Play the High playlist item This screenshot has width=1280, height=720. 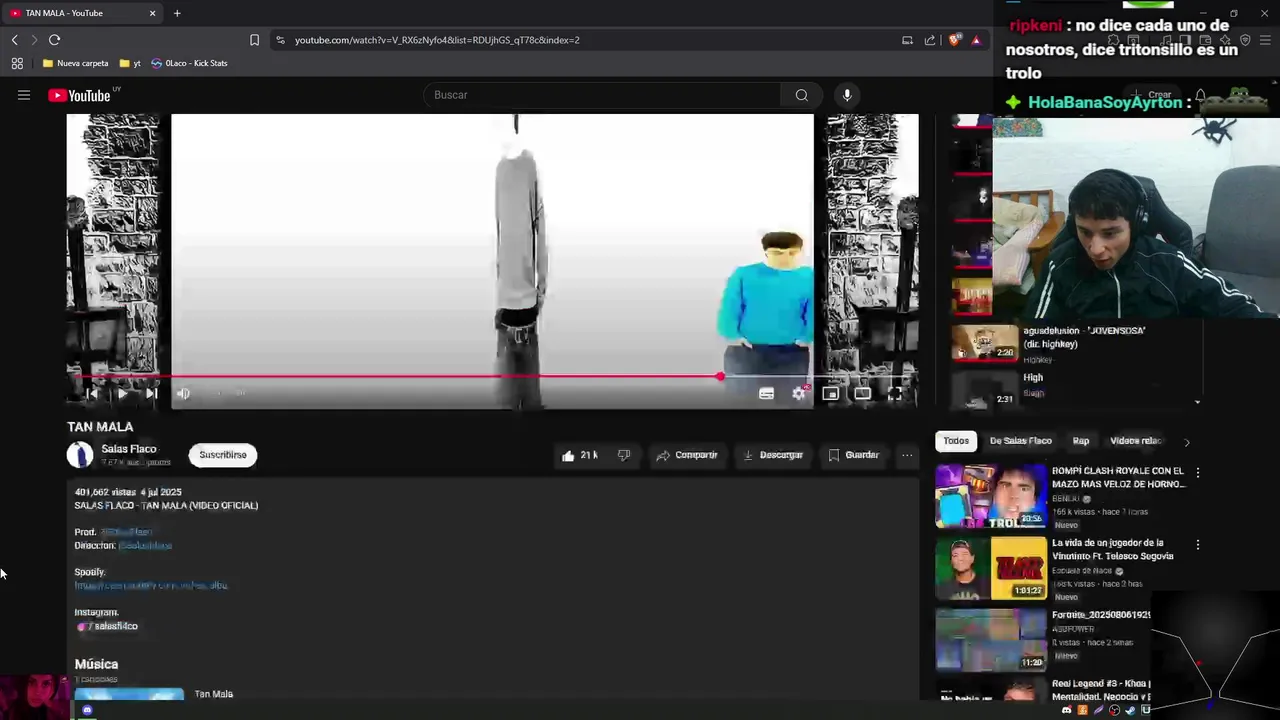click(1075, 387)
